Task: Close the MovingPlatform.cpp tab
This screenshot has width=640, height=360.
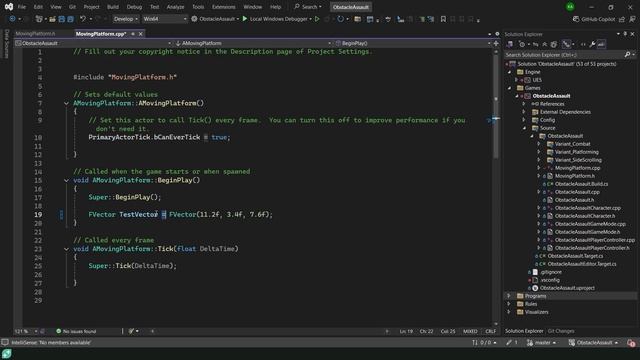Action: [x=140, y=34]
